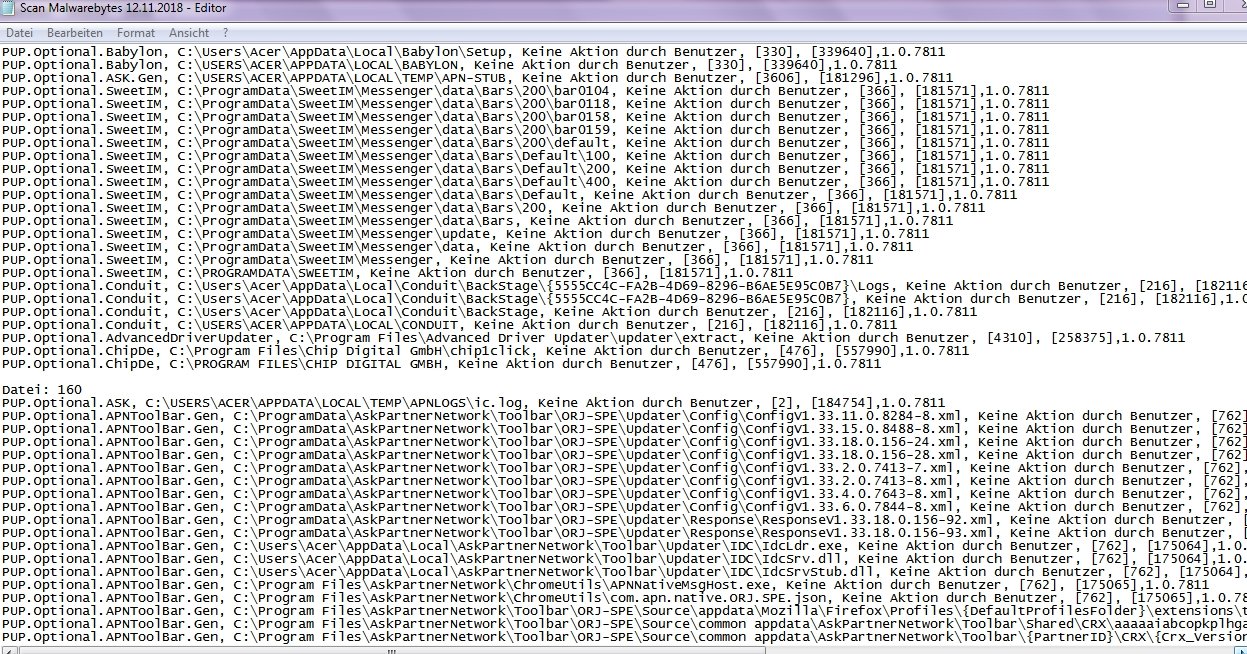Click the IdcSrvStub.dll line
Screen dimensions: 1247x654
624,571
